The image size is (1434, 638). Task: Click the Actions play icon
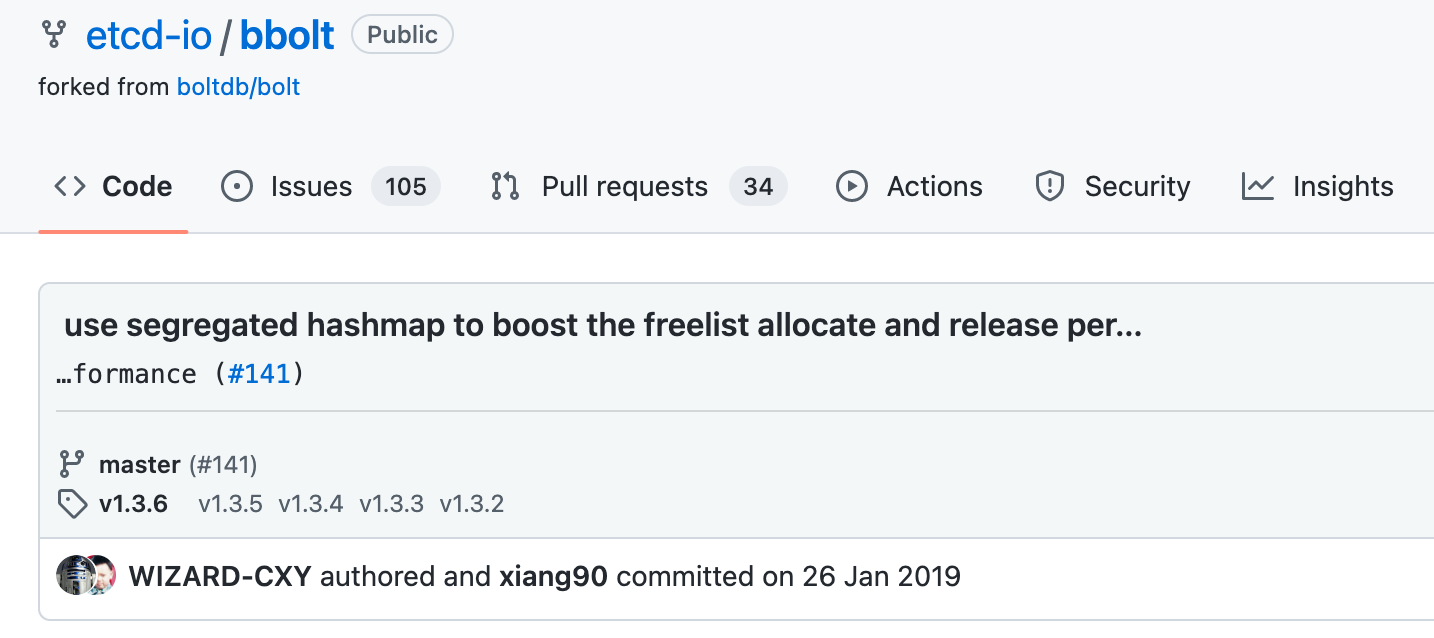[x=852, y=186]
